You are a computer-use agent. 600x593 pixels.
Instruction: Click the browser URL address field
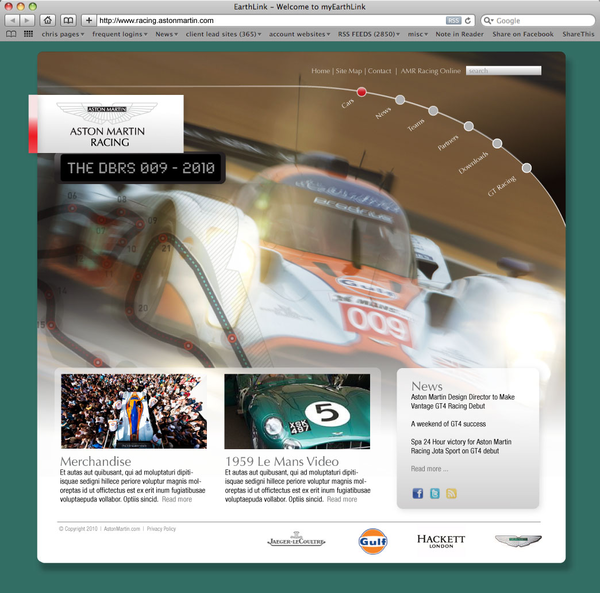(x=271, y=21)
